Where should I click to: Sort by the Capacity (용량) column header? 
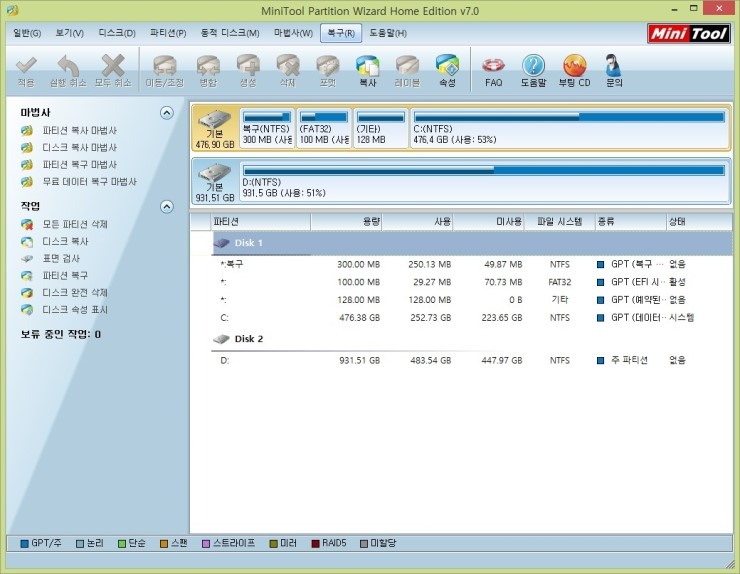pyautogui.click(x=346, y=221)
